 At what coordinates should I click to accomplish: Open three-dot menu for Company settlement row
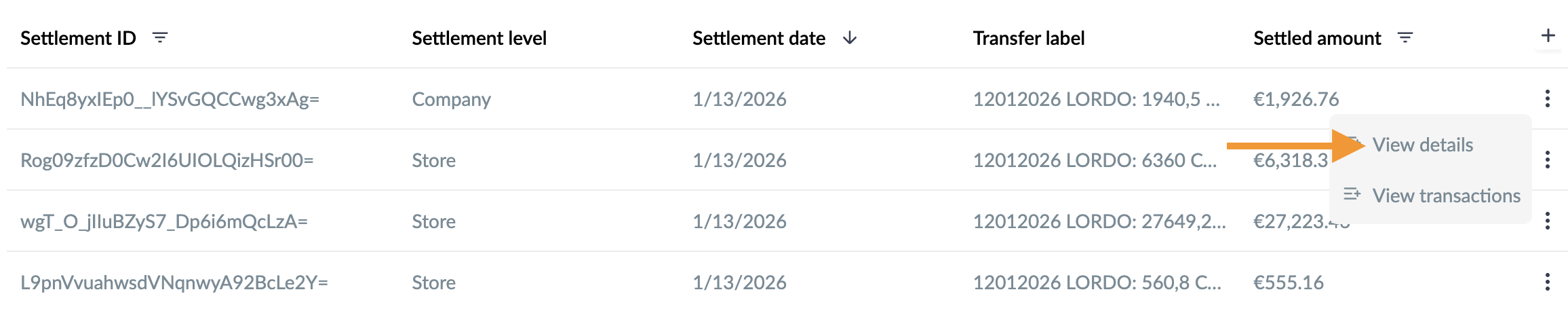click(1547, 99)
